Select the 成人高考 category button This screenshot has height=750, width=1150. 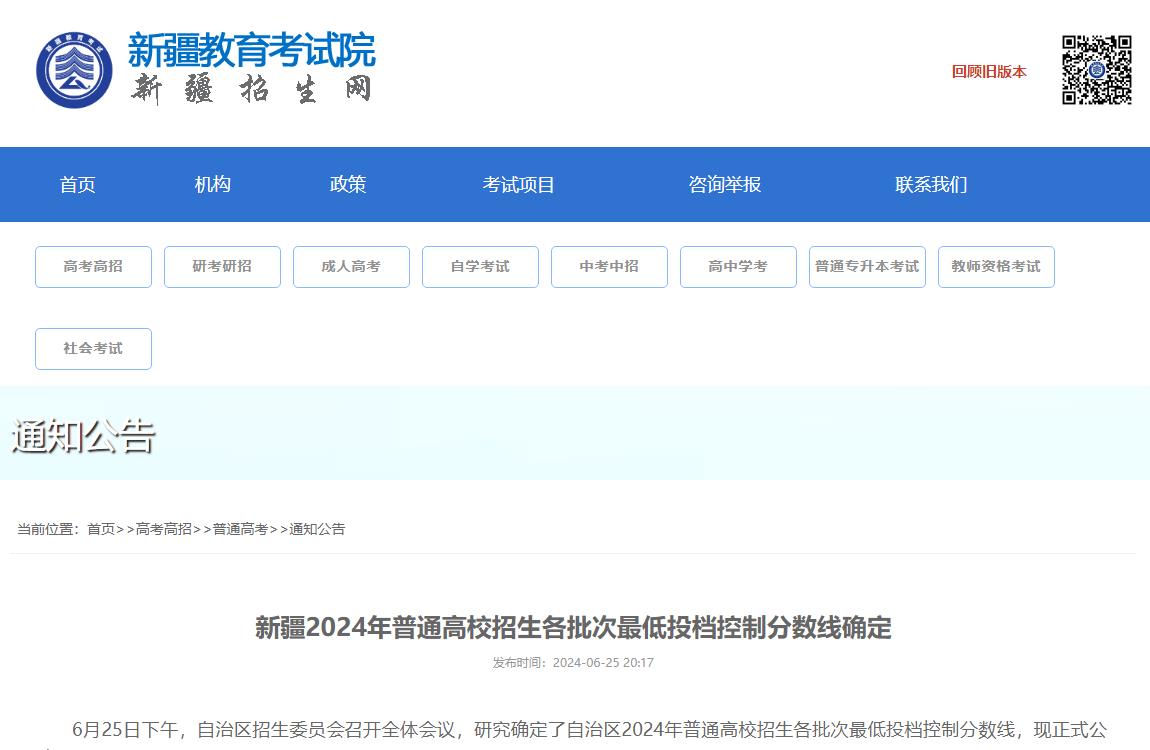[351, 266]
